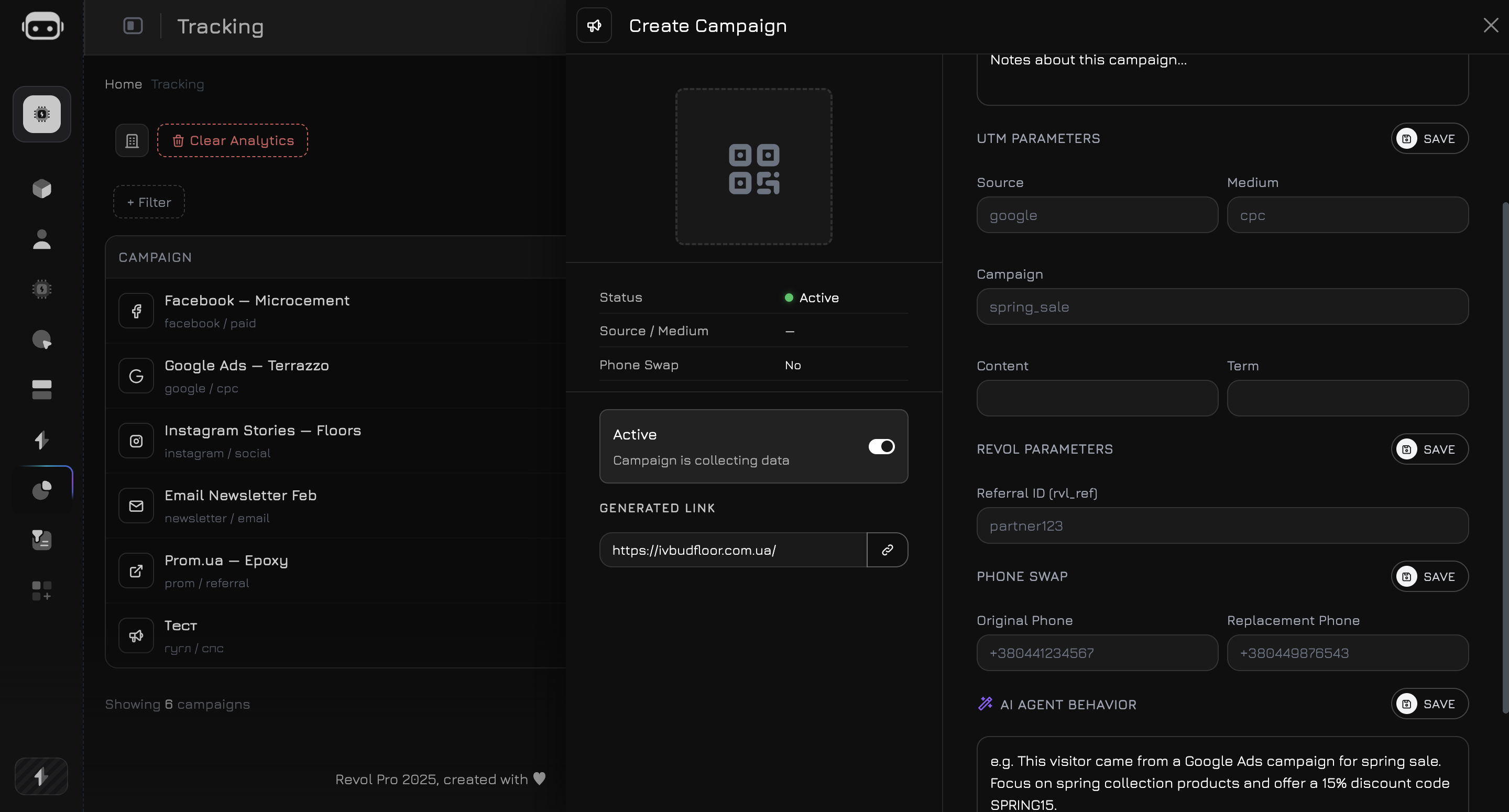Edit the spring_sale Campaign input field
Viewport: 1509px width, 812px height.
point(1222,306)
